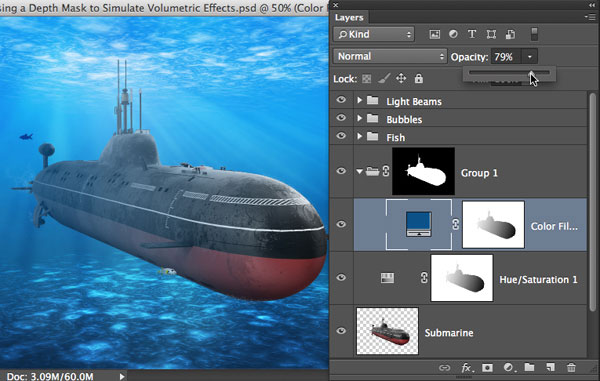This screenshot has height=381, width=600.
Task: Click the Group 1 mask link chain icon
Action: [x=386, y=171]
